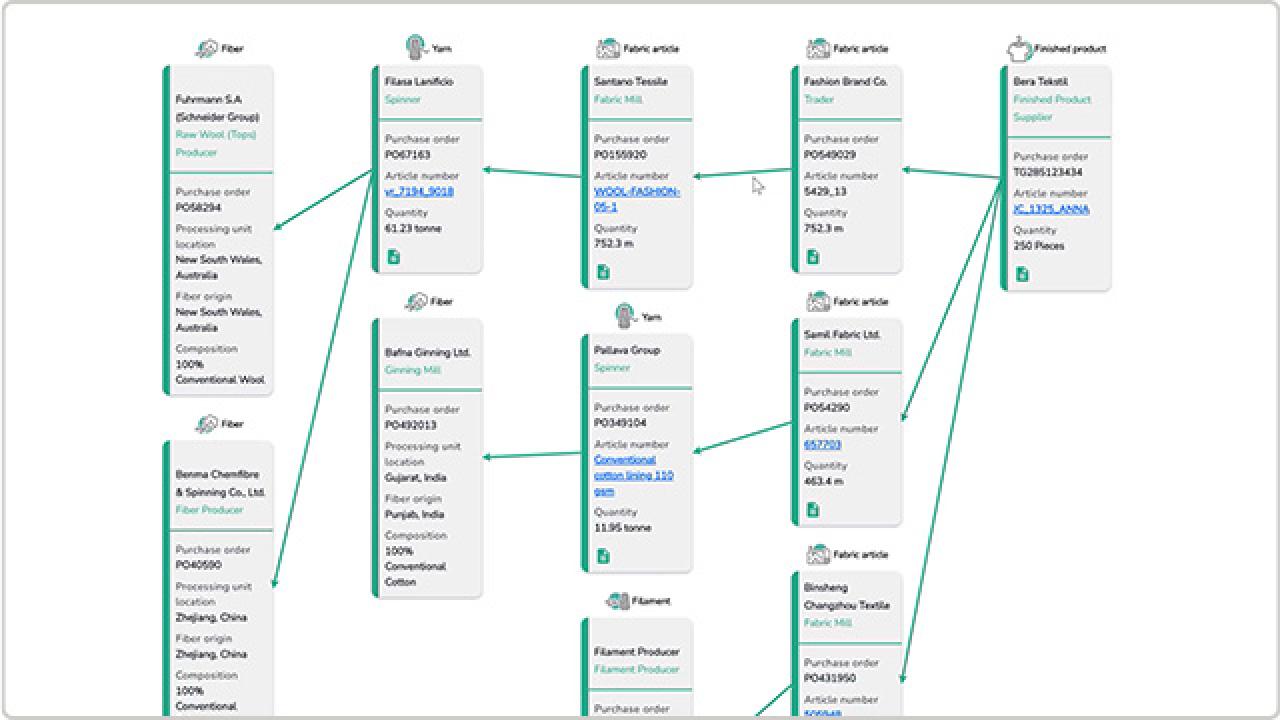
Task: Open article link WOOL-FASHION-05-1
Action: point(637,199)
